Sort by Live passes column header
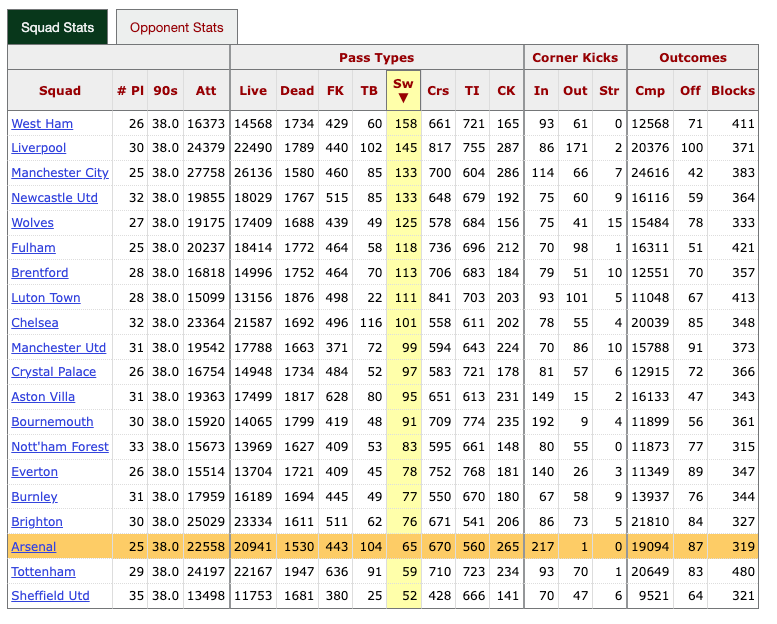The width and height of the screenshot is (777, 624). [x=253, y=91]
